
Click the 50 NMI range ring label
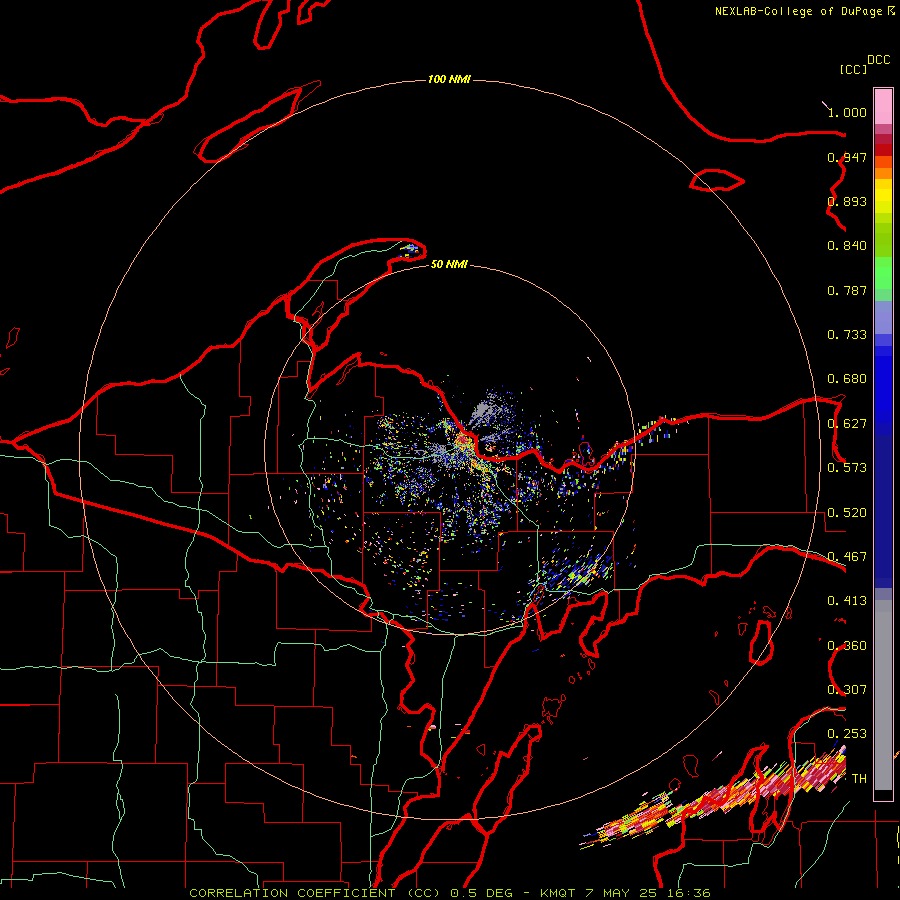pos(449,264)
